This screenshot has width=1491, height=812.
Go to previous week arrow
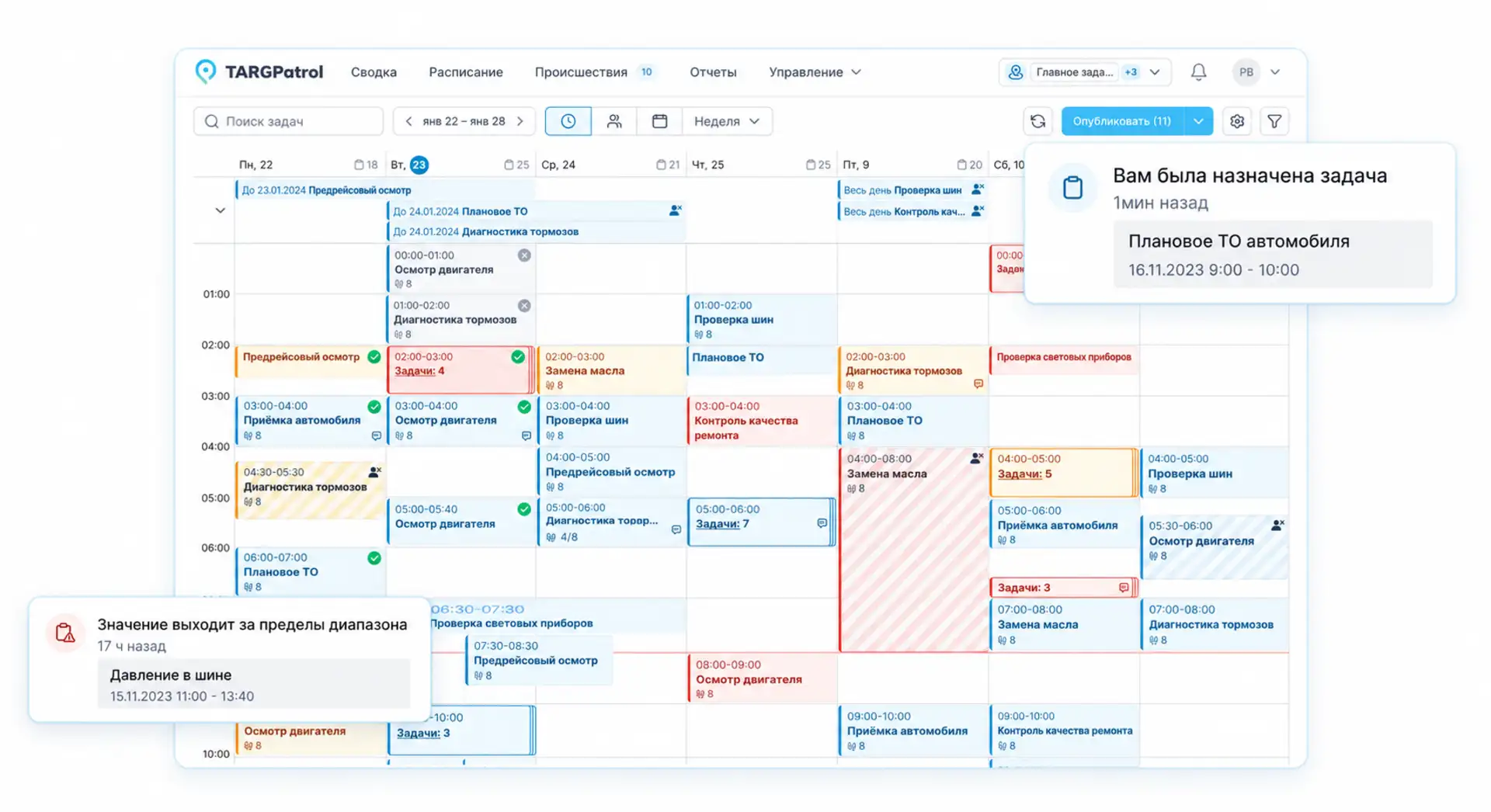point(408,121)
